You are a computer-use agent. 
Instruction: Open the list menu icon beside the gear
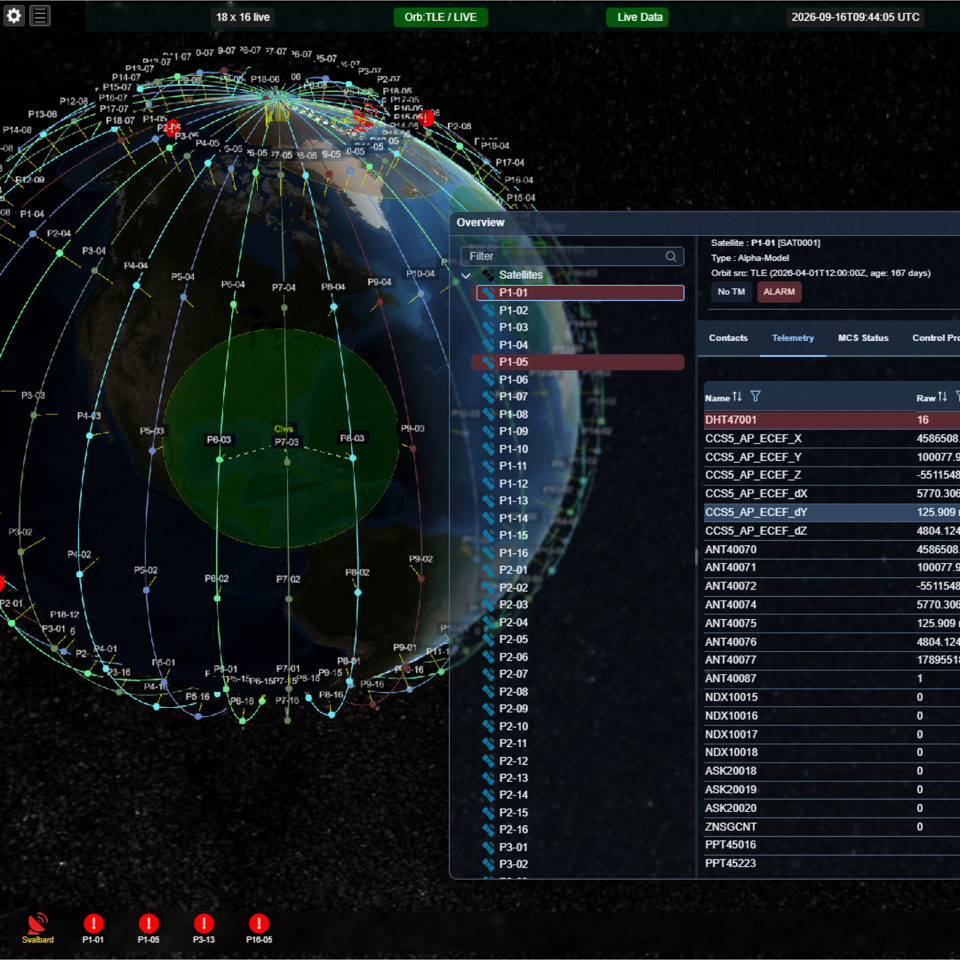pyautogui.click(x=40, y=15)
